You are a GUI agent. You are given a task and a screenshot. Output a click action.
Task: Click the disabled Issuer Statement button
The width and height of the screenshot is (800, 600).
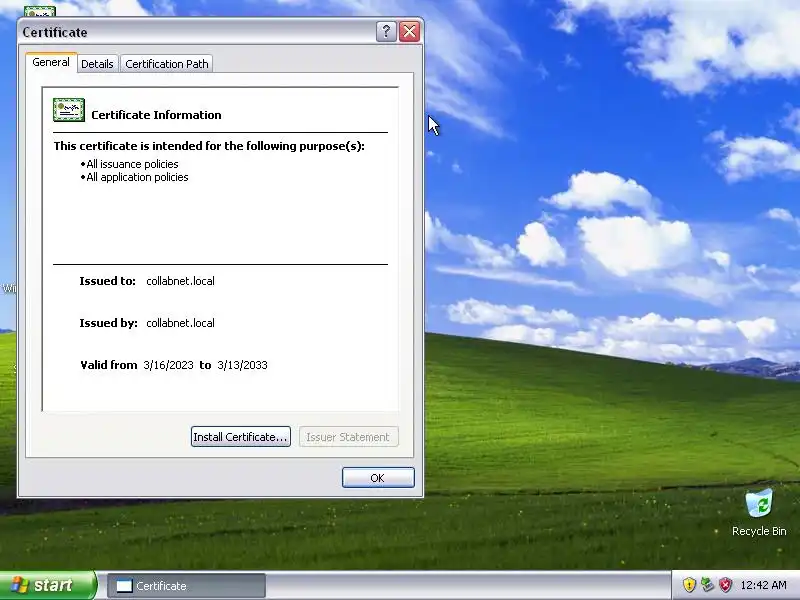[x=348, y=437]
